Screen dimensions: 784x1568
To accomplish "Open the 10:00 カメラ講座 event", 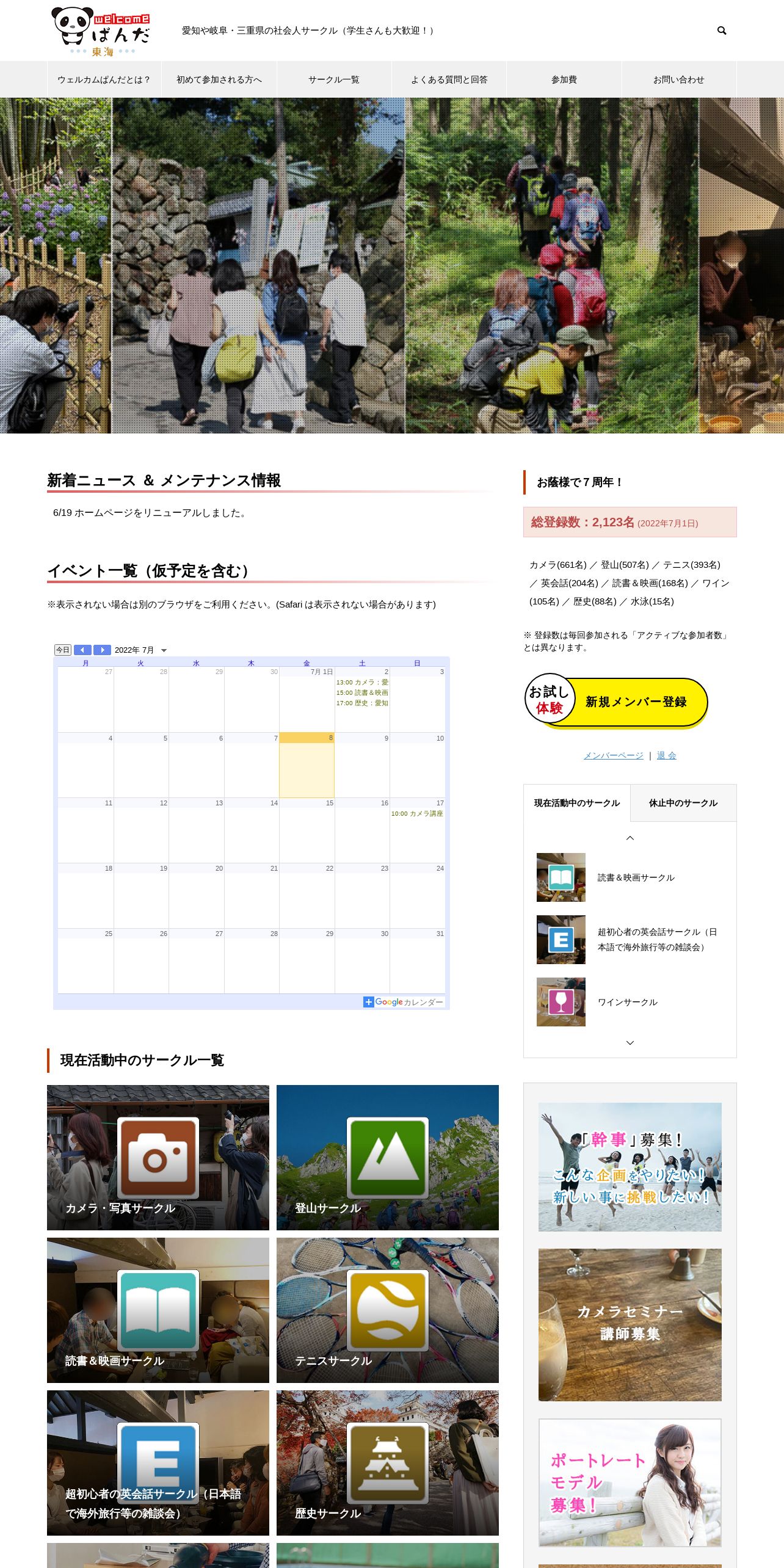I will click(417, 813).
